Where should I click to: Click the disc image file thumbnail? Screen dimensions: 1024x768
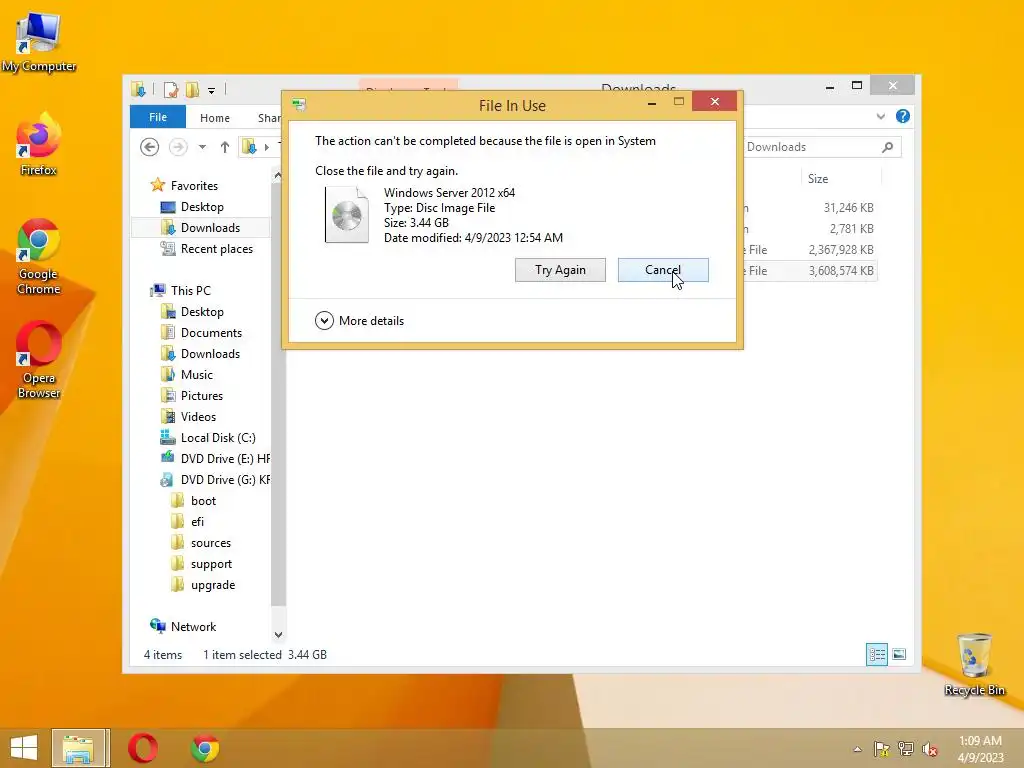[347, 214]
